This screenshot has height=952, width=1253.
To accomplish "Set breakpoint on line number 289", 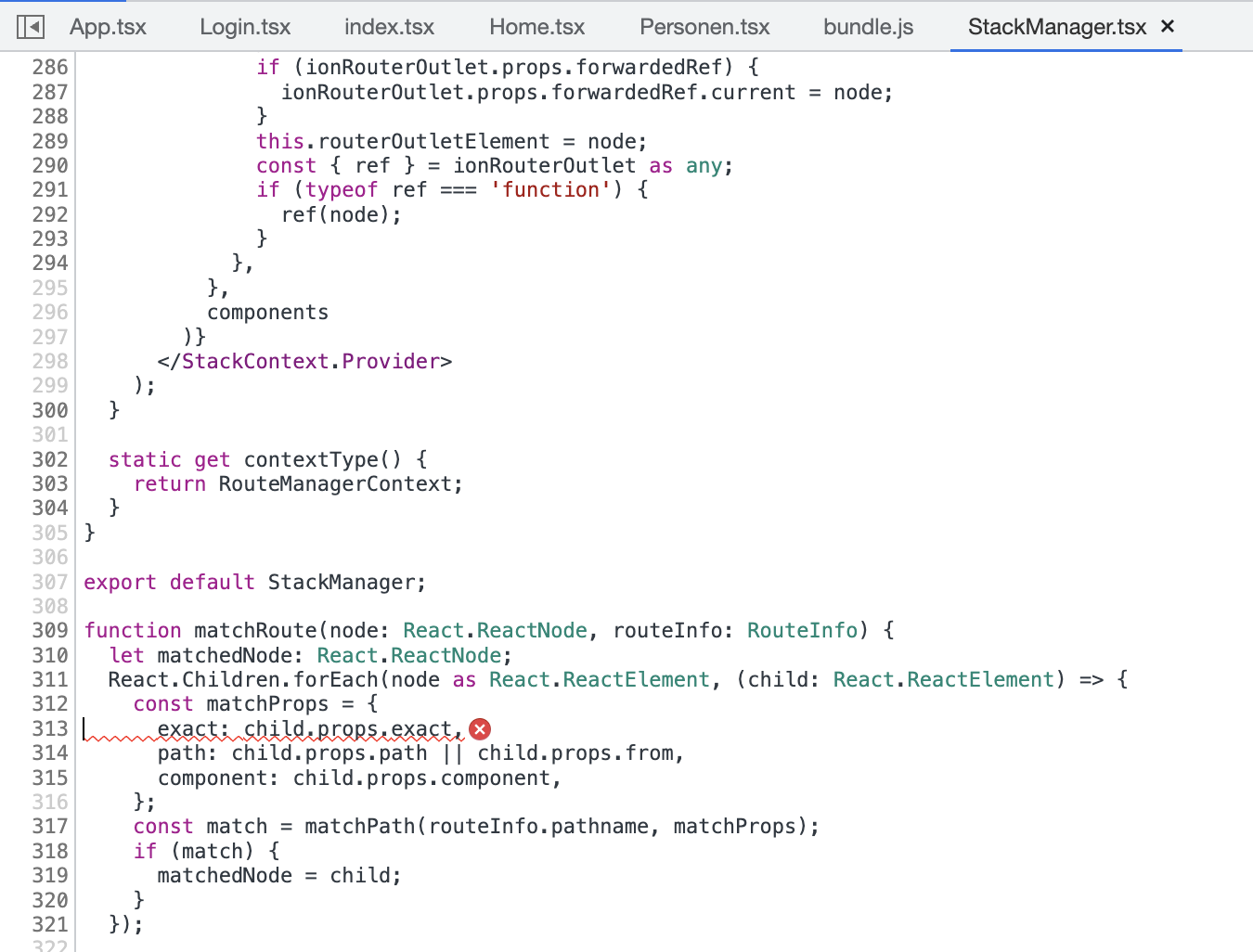I will tap(50, 141).
